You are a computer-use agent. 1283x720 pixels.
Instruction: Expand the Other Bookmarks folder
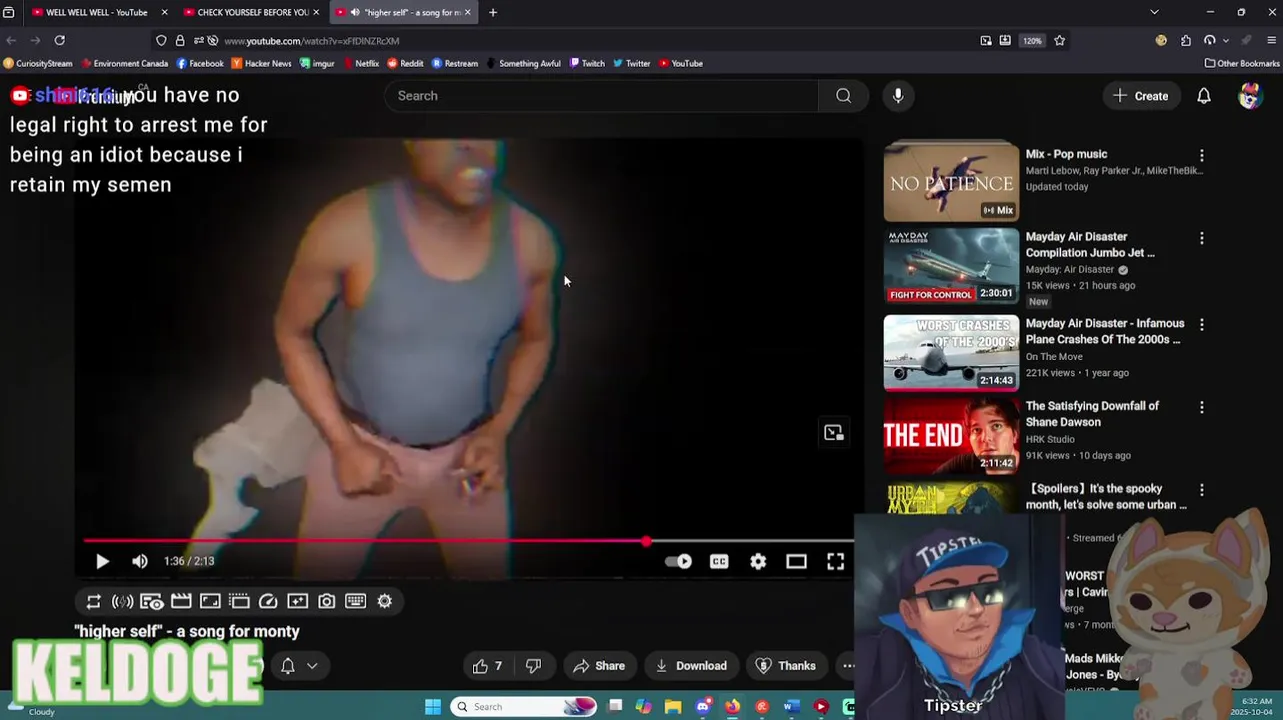click(1242, 63)
